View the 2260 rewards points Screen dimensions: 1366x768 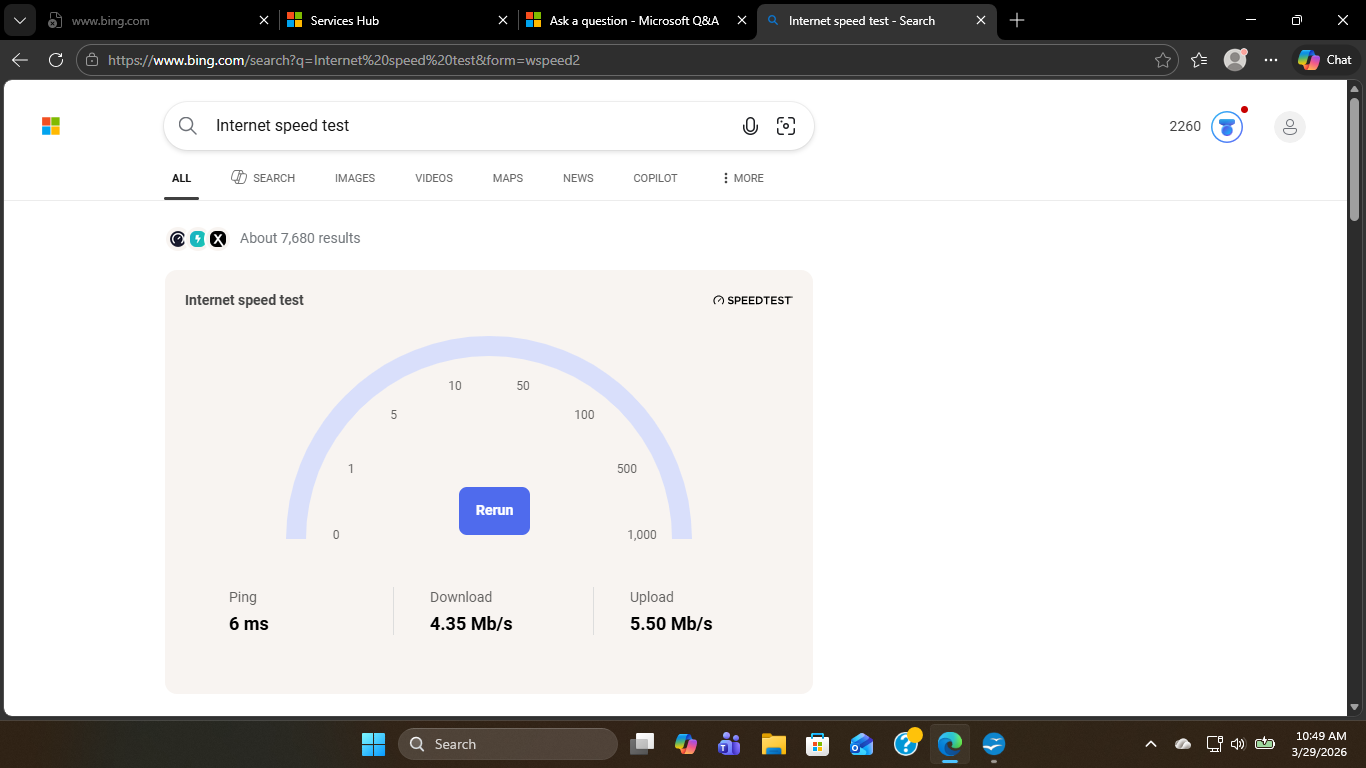[x=1185, y=126]
